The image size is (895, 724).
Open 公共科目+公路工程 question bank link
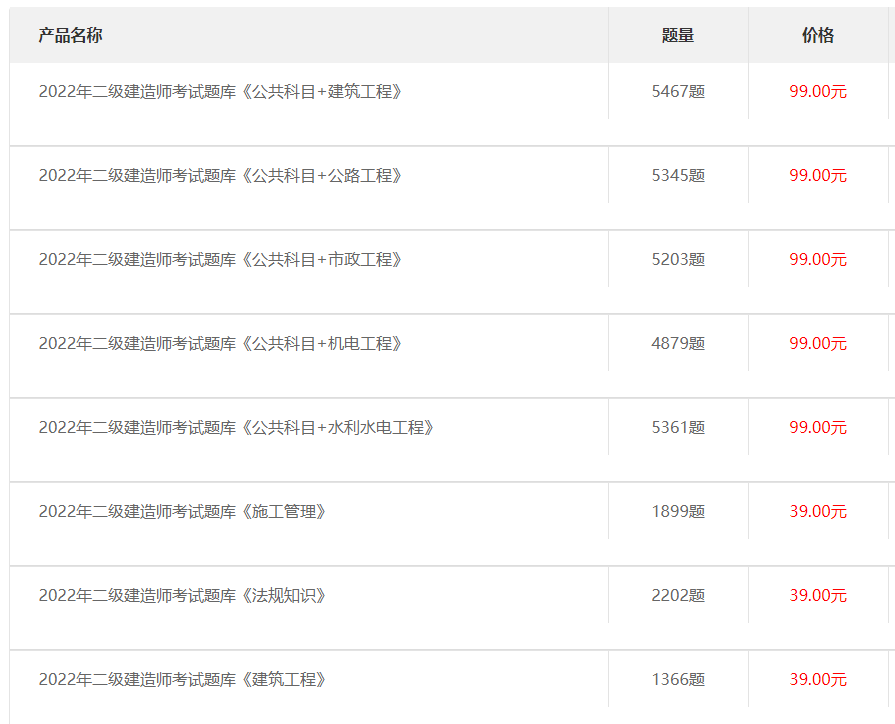click(220, 176)
